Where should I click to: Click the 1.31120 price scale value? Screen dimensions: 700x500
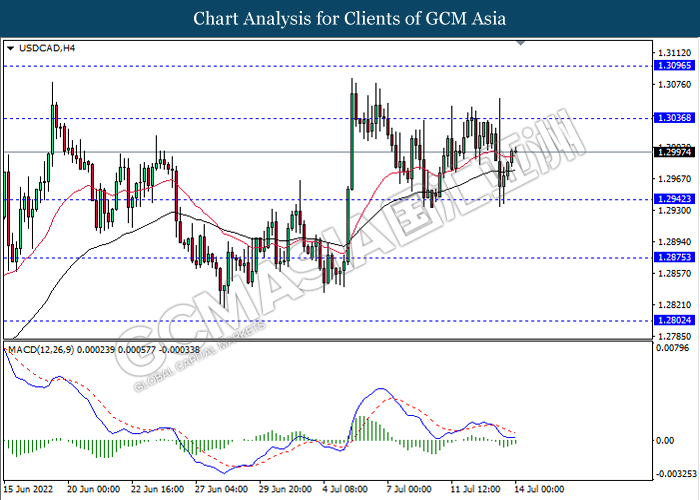click(675, 53)
